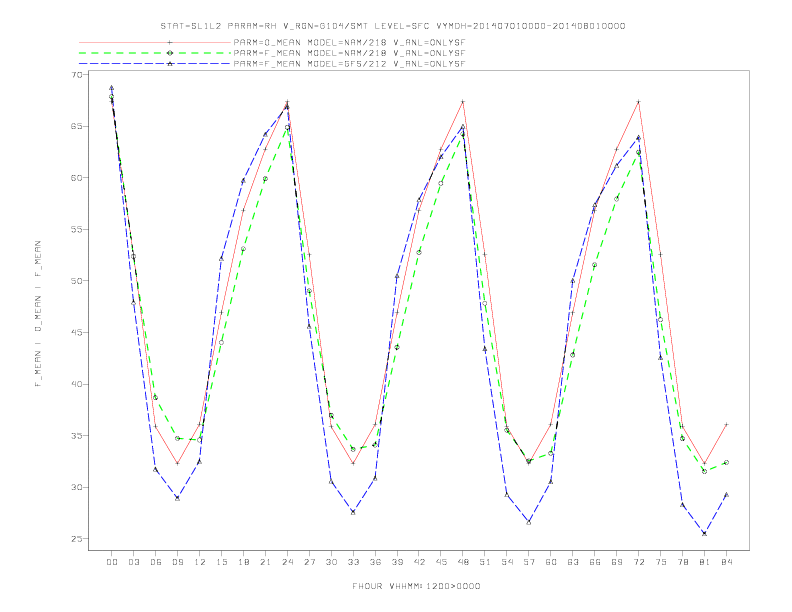Screen dimensions: 792x612
Task: Click the vertical y-axis title F_MEAN | O_MEAN | F_MEAN
Action: tap(38, 314)
